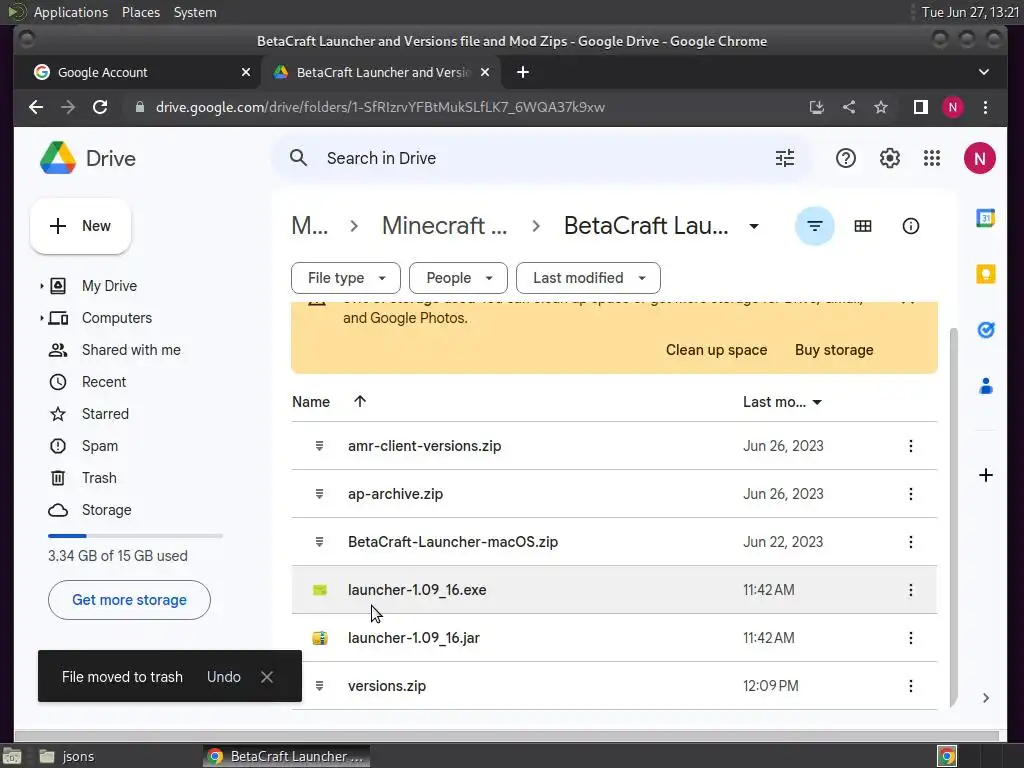Undo the move to trash

point(223,677)
